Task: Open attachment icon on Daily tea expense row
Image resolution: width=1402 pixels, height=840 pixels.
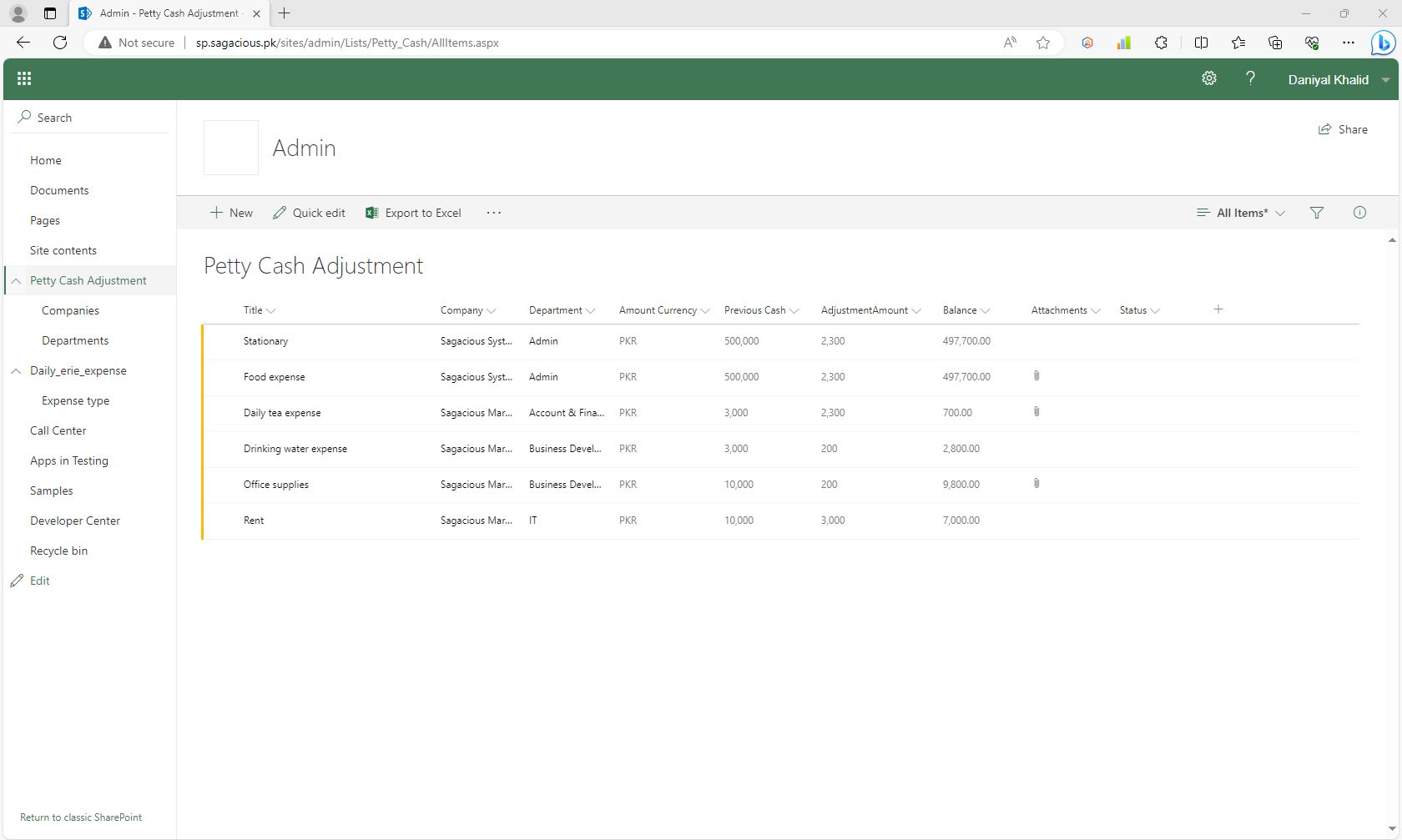Action: pyautogui.click(x=1036, y=412)
